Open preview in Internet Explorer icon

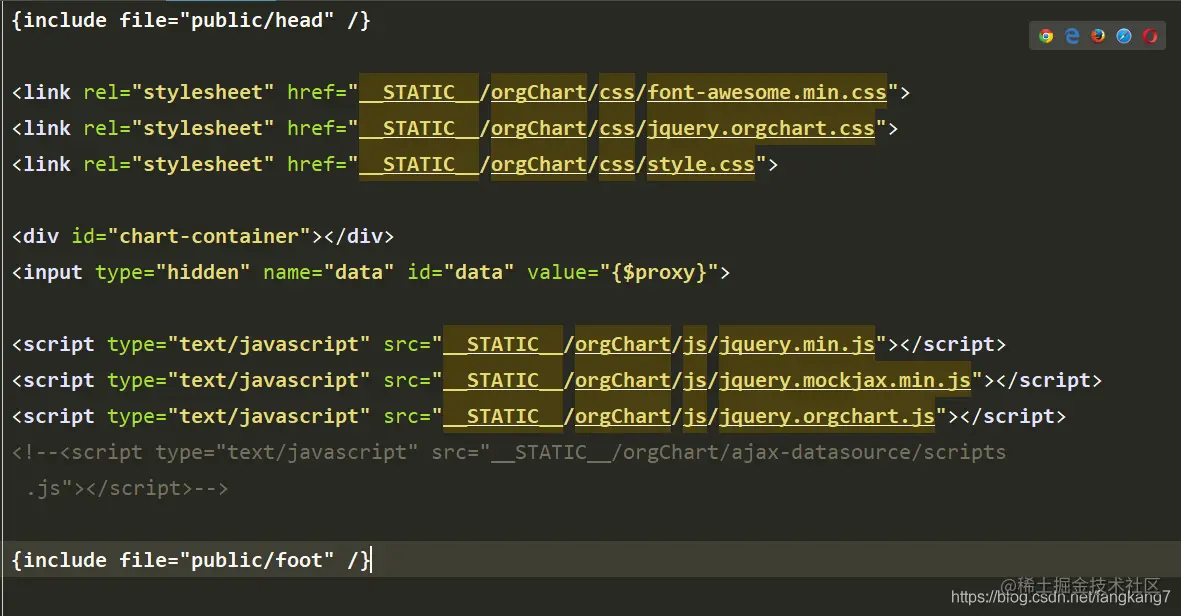click(x=1072, y=36)
